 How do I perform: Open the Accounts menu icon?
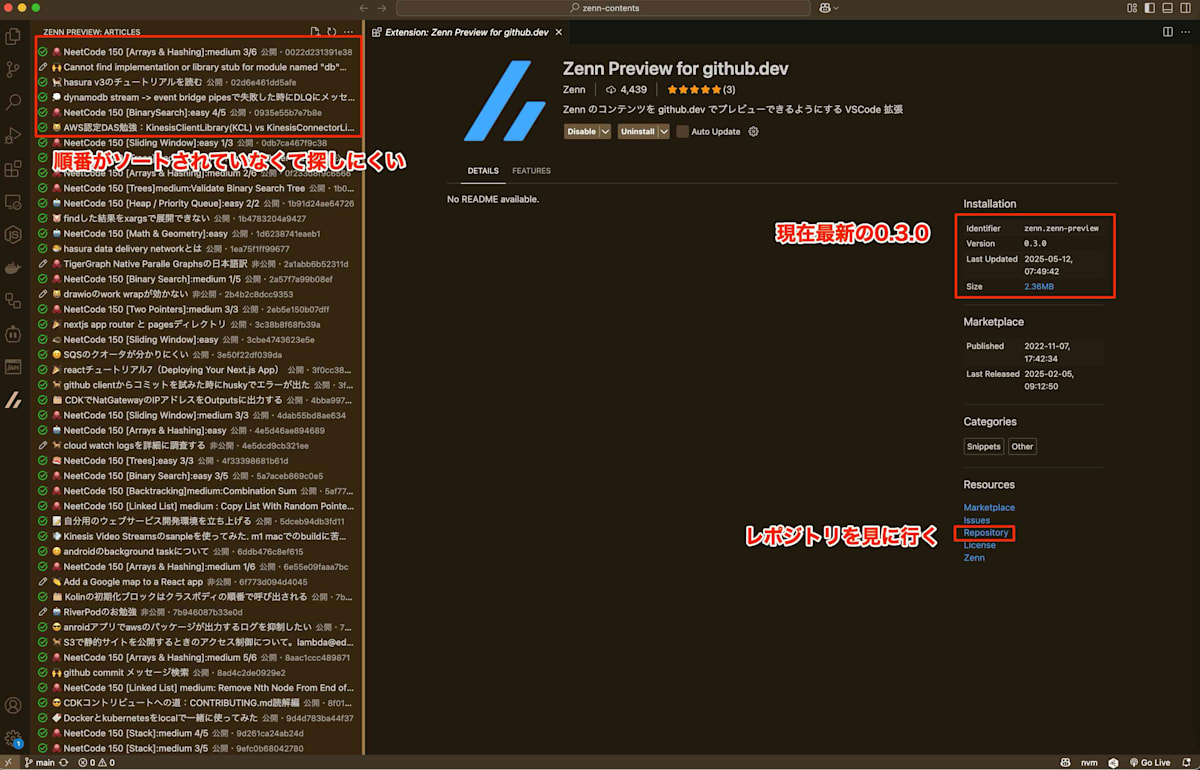pyautogui.click(x=14, y=706)
